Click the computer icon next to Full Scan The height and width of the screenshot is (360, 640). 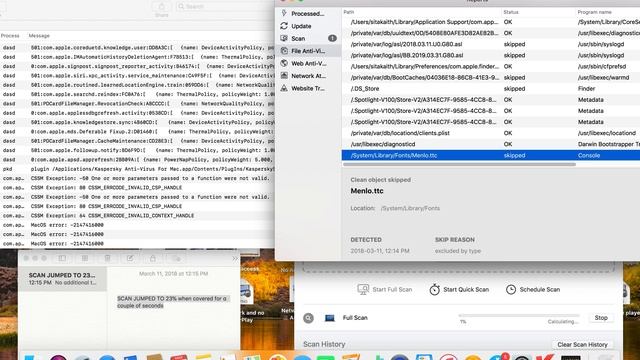click(329, 318)
